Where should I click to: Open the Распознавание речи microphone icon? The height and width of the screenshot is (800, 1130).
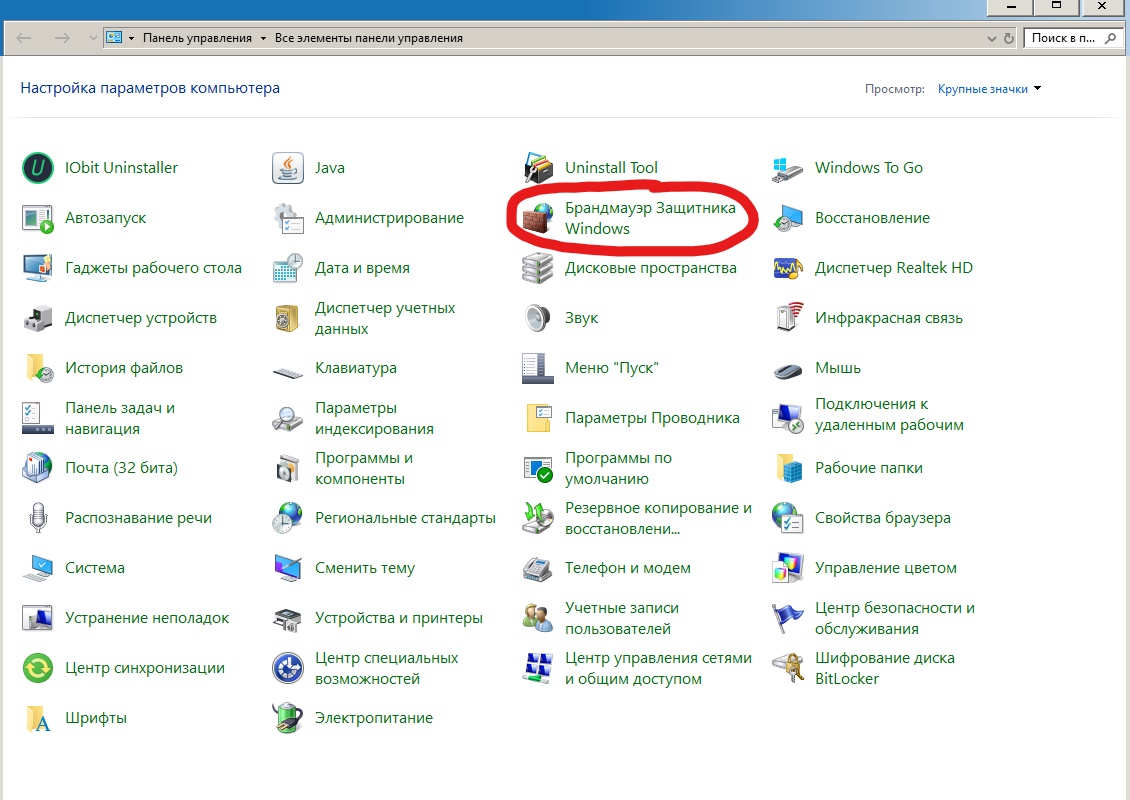pyautogui.click(x=37, y=517)
